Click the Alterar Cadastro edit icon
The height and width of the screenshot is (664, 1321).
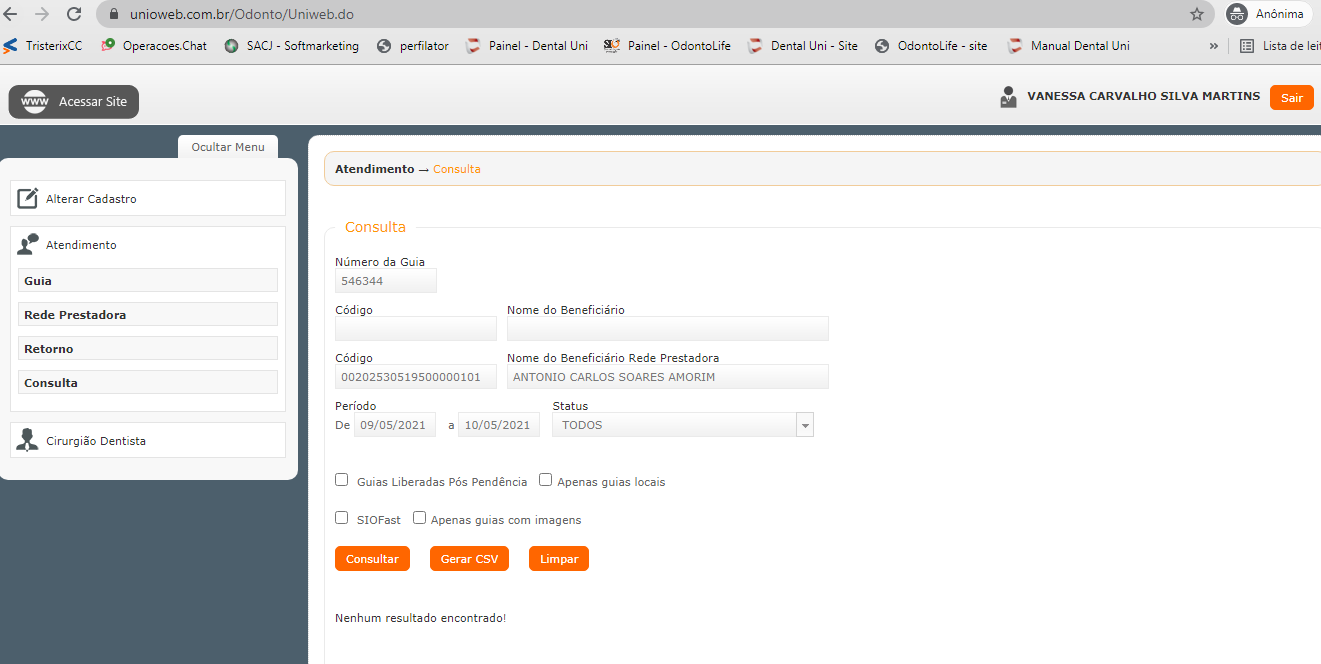pos(28,199)
